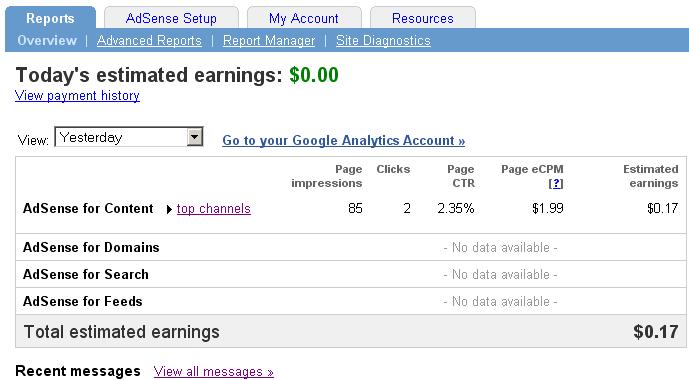Click the AdSense for Domains row

351,247
